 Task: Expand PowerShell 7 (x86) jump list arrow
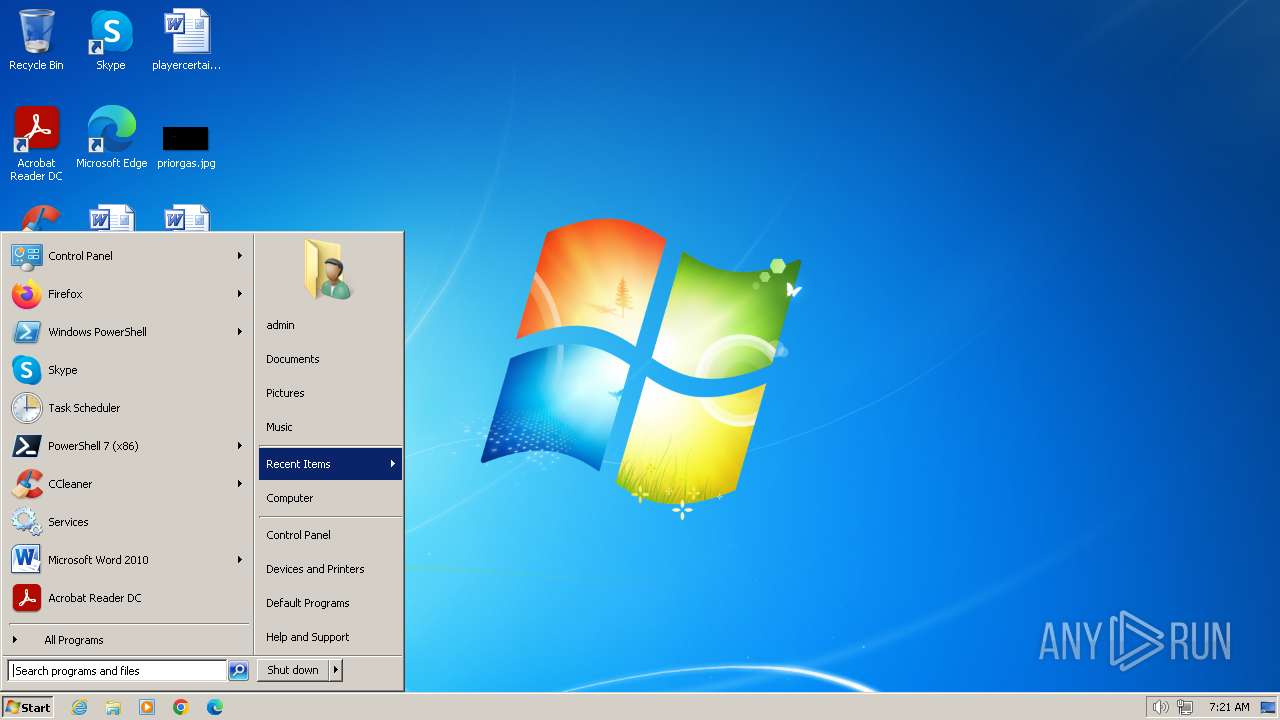(x=240, y=446)
